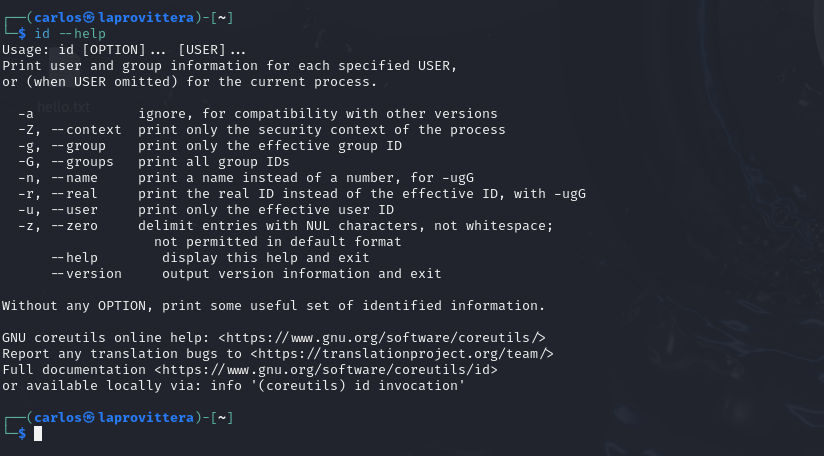Click the --zero option text
This screenshot has width=824, height=456.
pos(74,226)
